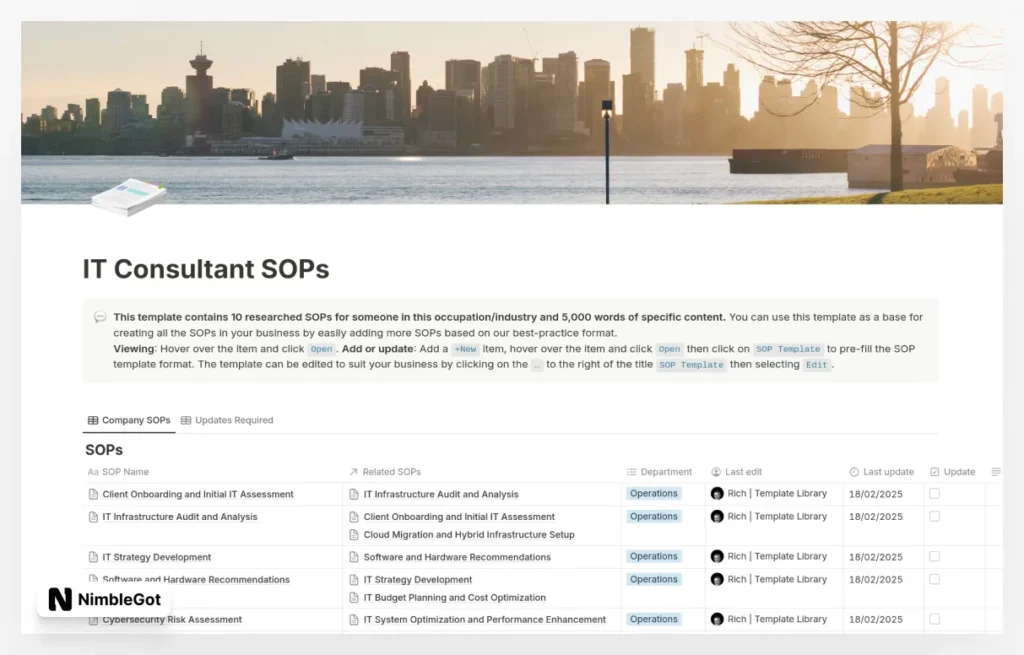This screenshot has height=655, width=1024.
Task: Tick the Update box for Client Onboarding row
Action: pos(932,493)
